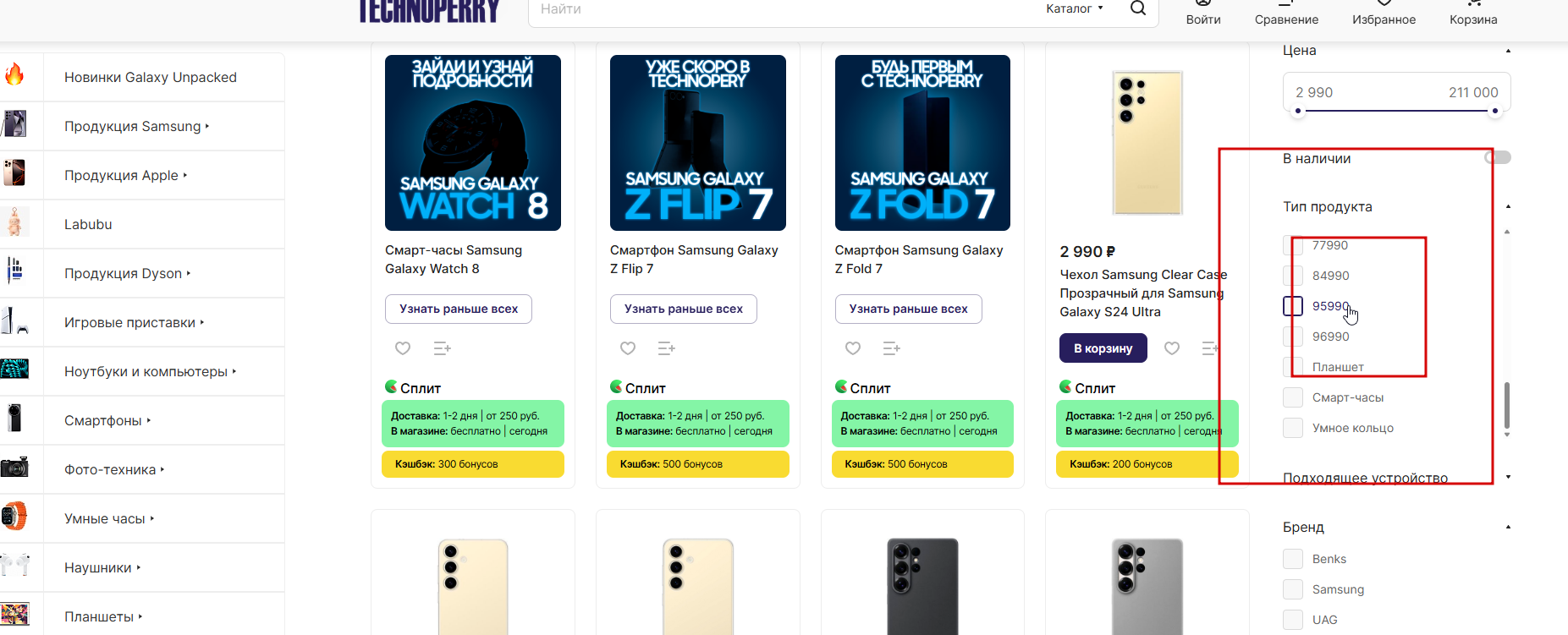Check the Samsung brand checkbox
The width and height of the screenshot is (1568, 635).
pos(1293,589)
